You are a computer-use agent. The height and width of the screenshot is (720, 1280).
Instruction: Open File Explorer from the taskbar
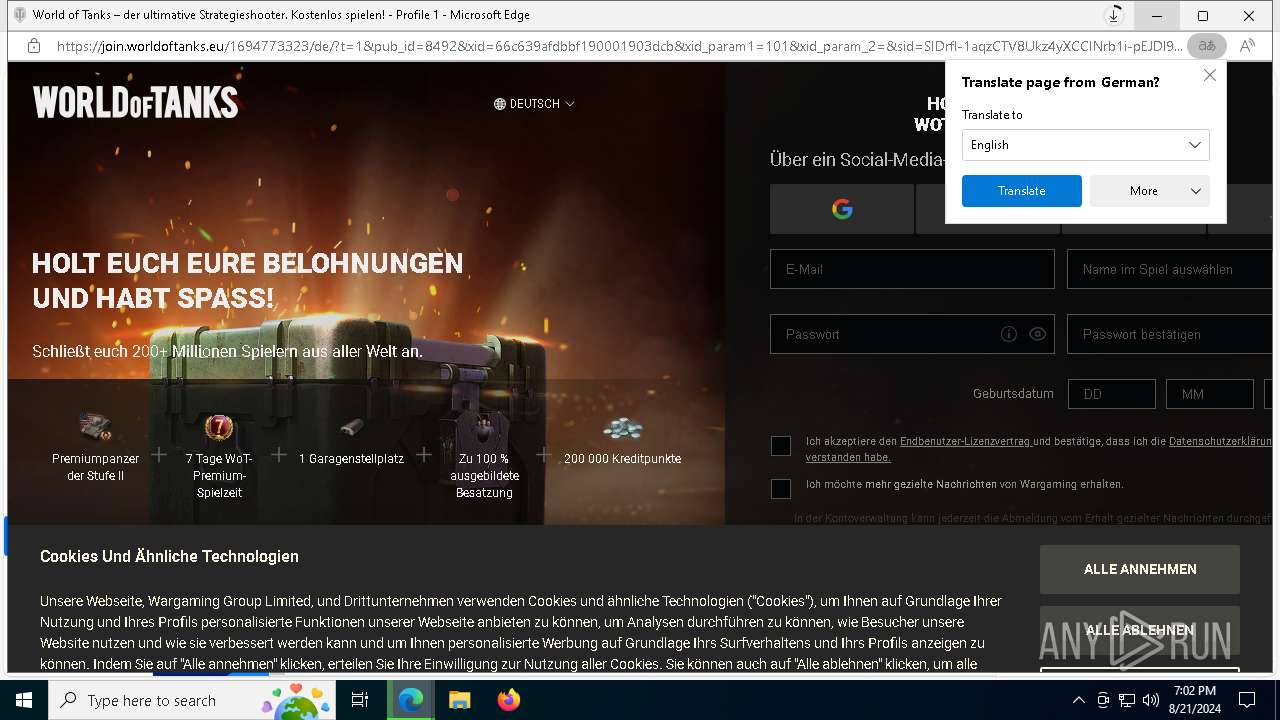459,700
